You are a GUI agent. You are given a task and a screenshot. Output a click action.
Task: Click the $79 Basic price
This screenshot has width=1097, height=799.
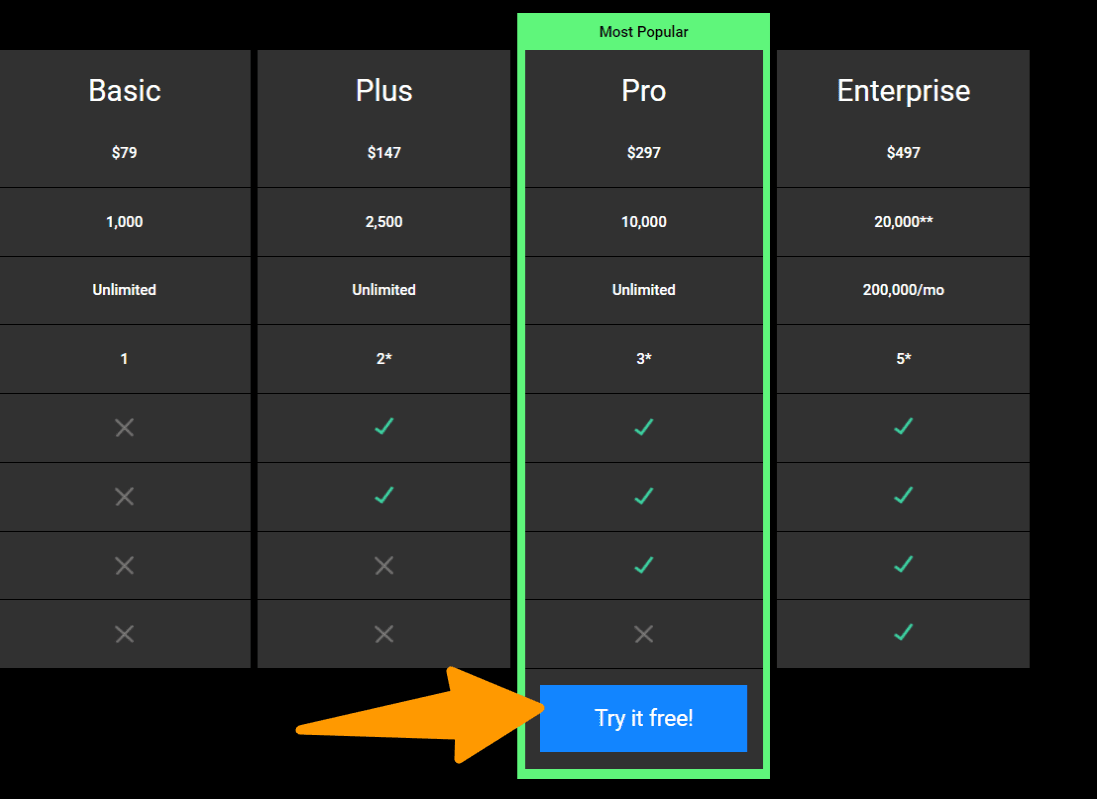point(124,153)
